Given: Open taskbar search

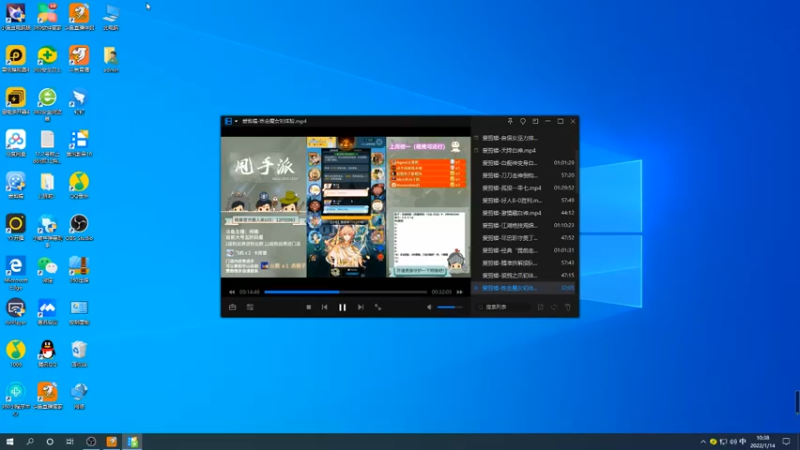Looking at the screenshot, I should point(30,442).
